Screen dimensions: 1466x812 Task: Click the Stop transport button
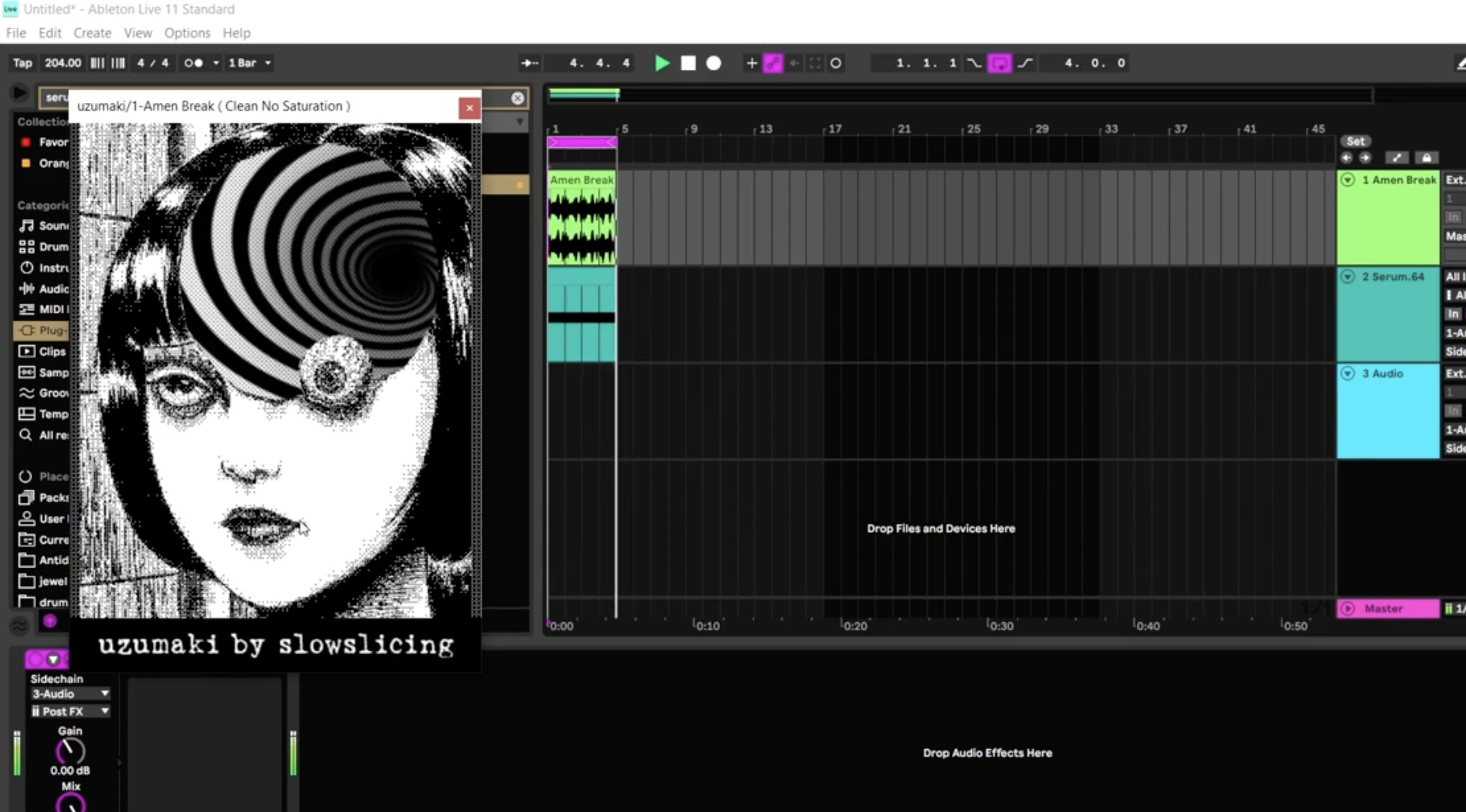pos(688,63)
